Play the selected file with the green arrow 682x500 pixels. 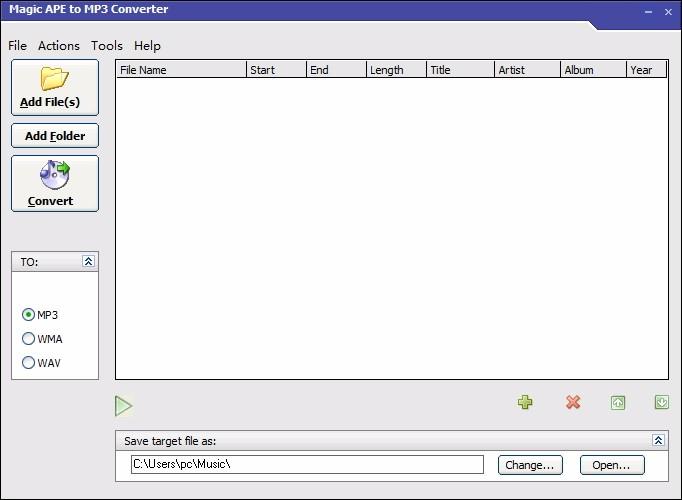click(x=124, y=406)
